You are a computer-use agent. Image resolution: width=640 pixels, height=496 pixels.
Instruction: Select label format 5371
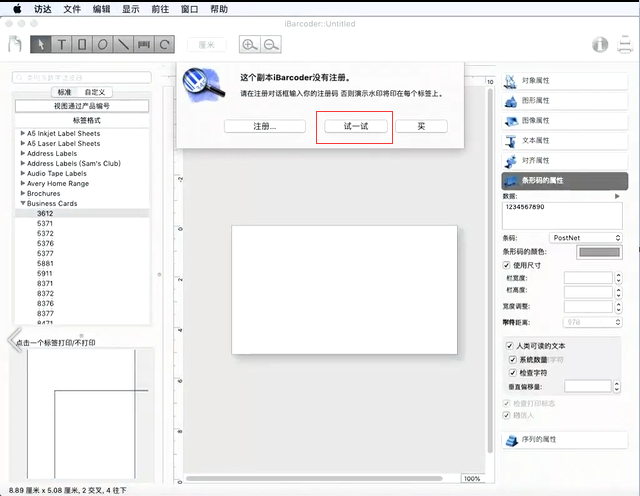click(45, 223)
